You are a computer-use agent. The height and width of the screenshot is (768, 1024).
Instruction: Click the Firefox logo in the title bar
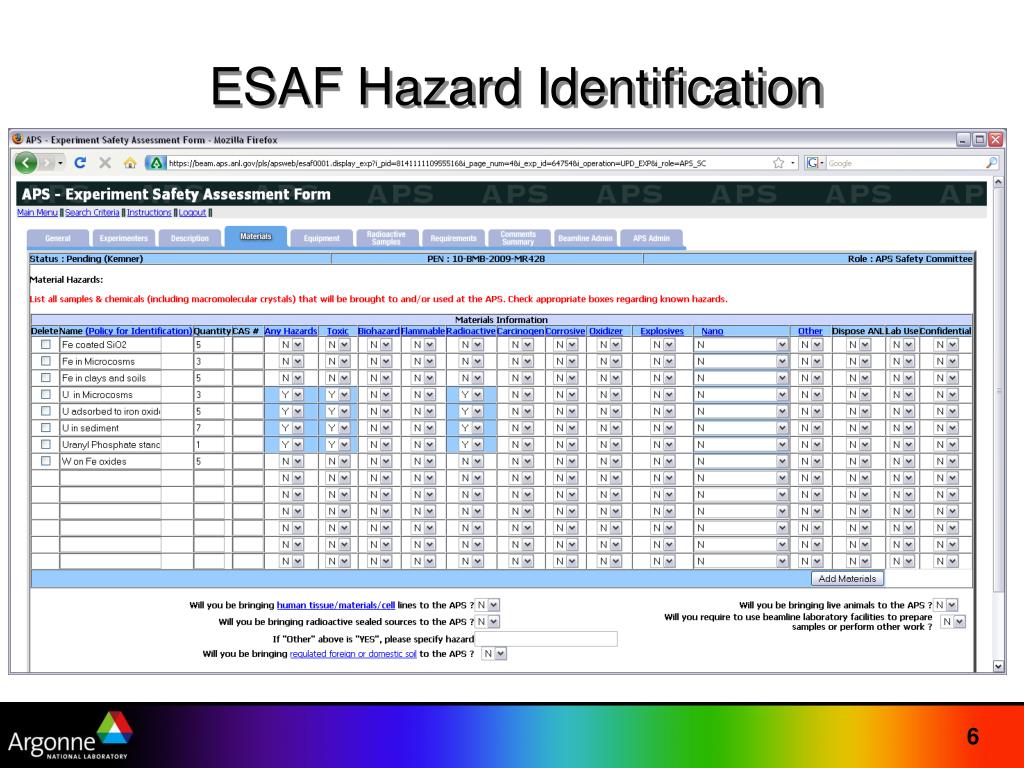[x=18, y=139]
